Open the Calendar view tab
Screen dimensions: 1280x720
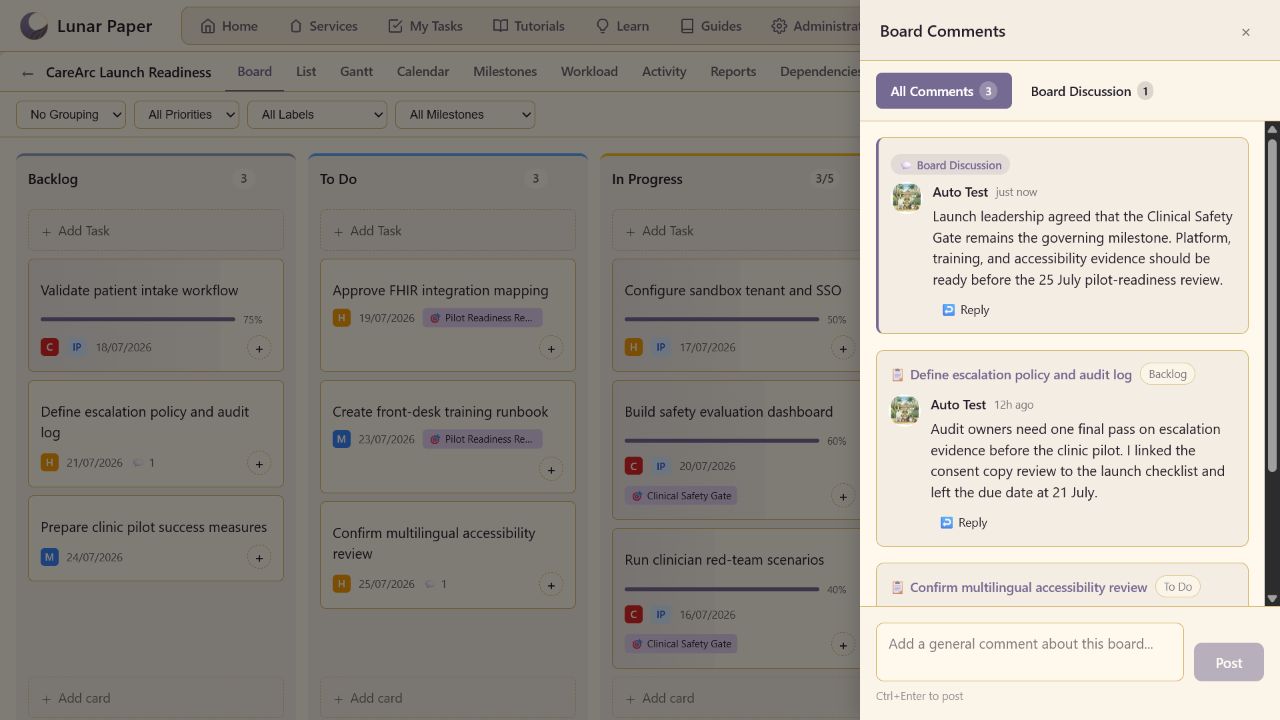point(423,71)
